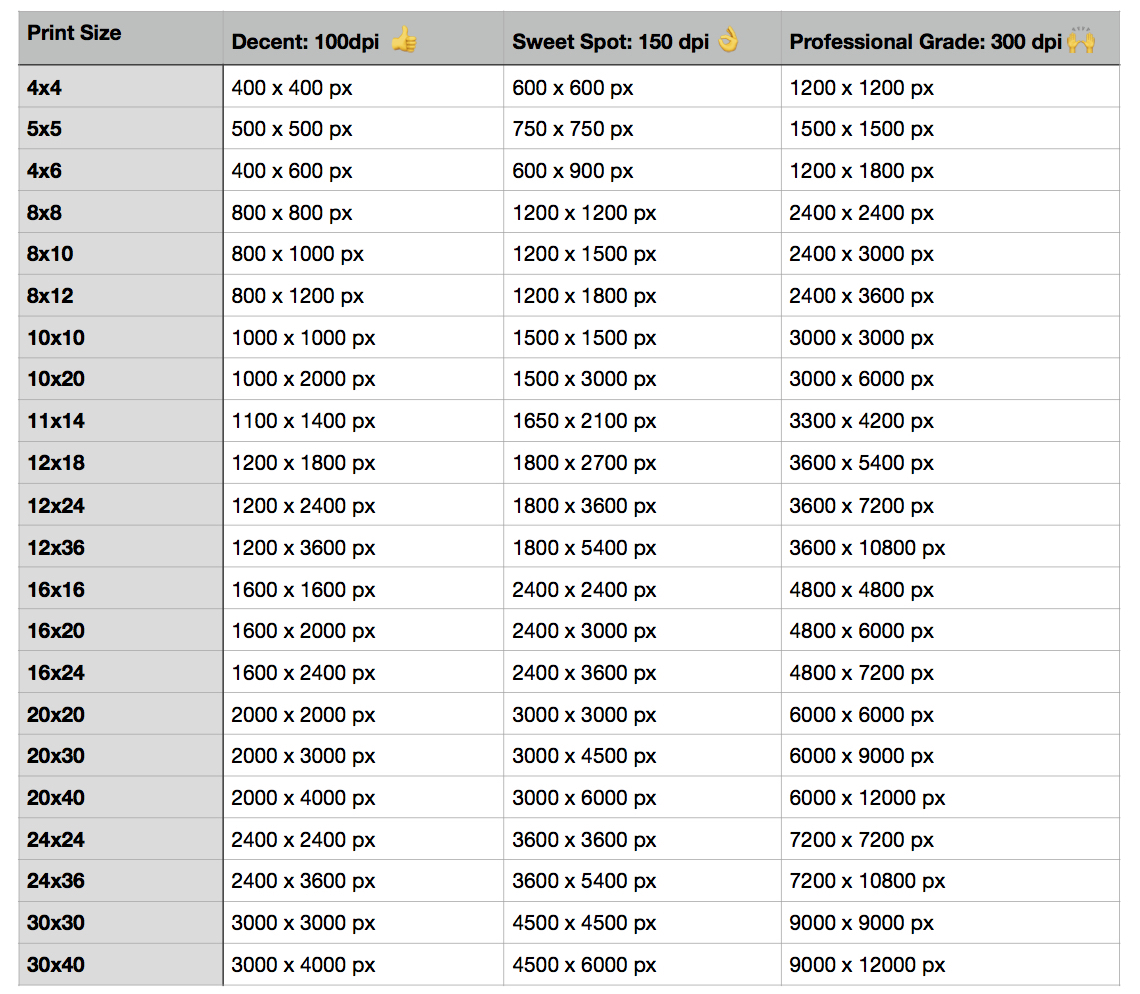Select the Print Size column header
Screen dimensions: 1140x994
(x=74, y=33)
